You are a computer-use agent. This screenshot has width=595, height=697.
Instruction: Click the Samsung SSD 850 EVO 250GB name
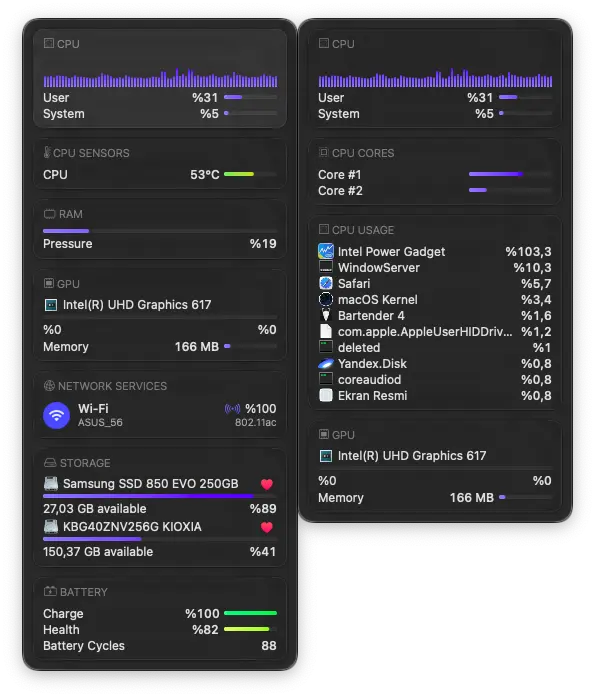151,484
